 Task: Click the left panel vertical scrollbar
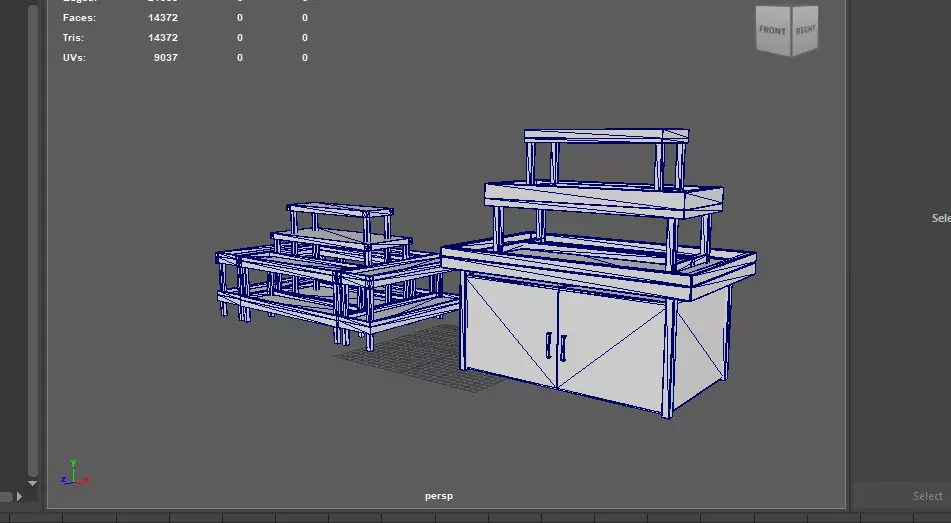pos(33,240)
